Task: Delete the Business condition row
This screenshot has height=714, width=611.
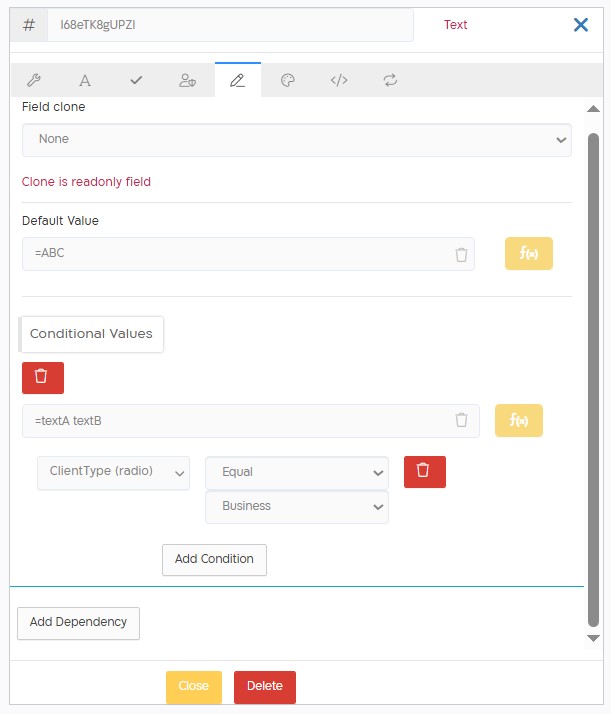Action: pyautogui.click(x=425, y=472)
